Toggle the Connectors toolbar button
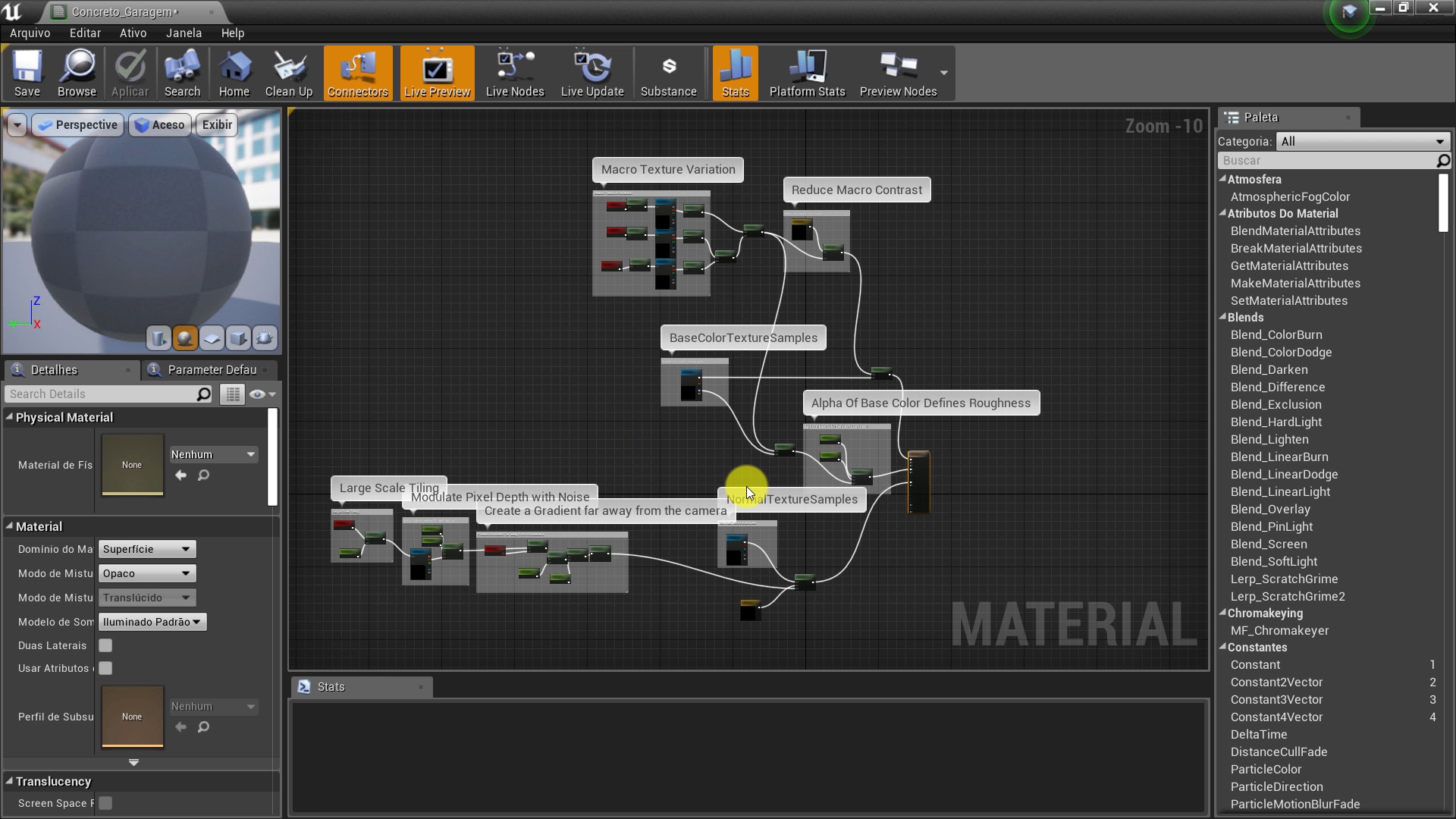The height and width of the screenshot is (819, 1456). click(x=358, y=73)
